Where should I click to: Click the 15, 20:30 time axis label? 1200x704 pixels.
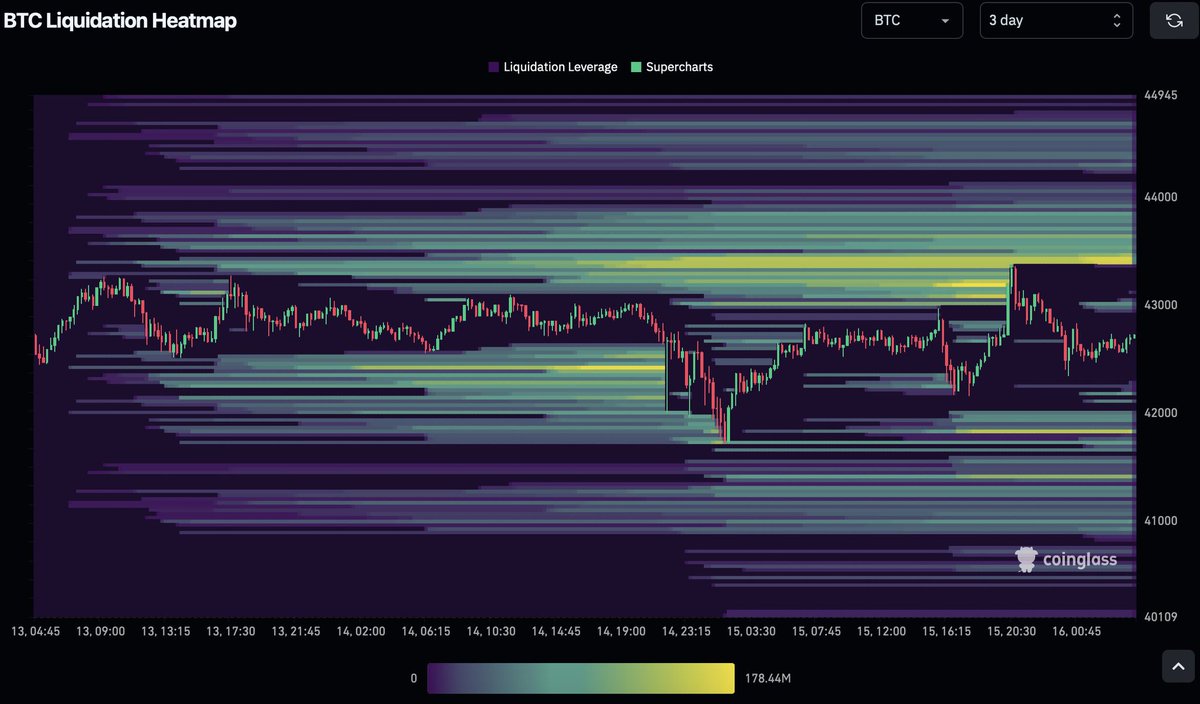1011,632
